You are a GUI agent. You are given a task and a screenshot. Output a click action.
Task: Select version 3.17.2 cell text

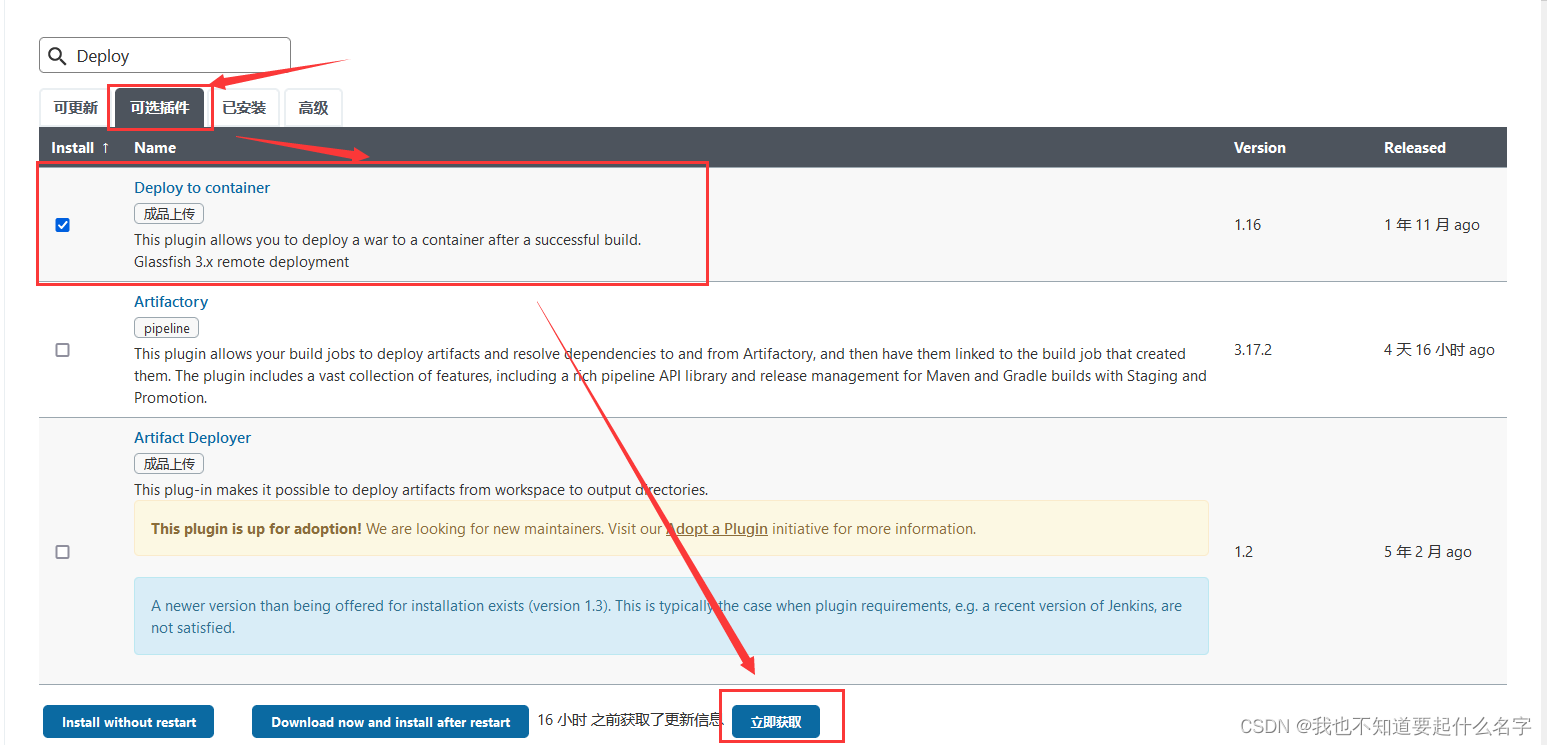[x=1253, y=350]
